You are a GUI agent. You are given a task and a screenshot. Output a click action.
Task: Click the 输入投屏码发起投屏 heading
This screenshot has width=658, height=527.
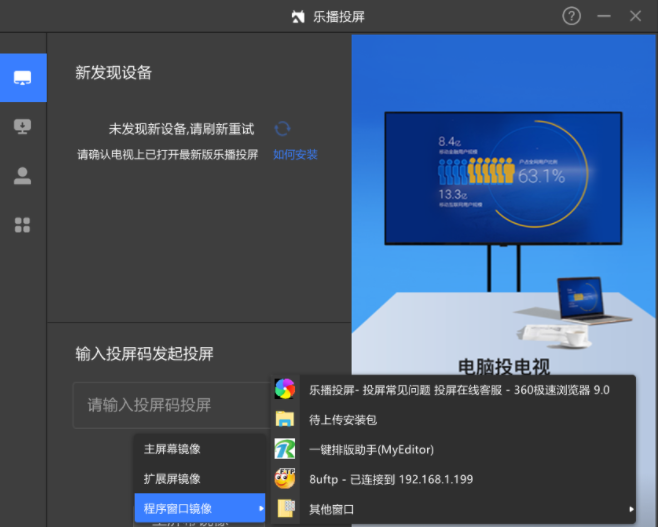click(144, 354)
